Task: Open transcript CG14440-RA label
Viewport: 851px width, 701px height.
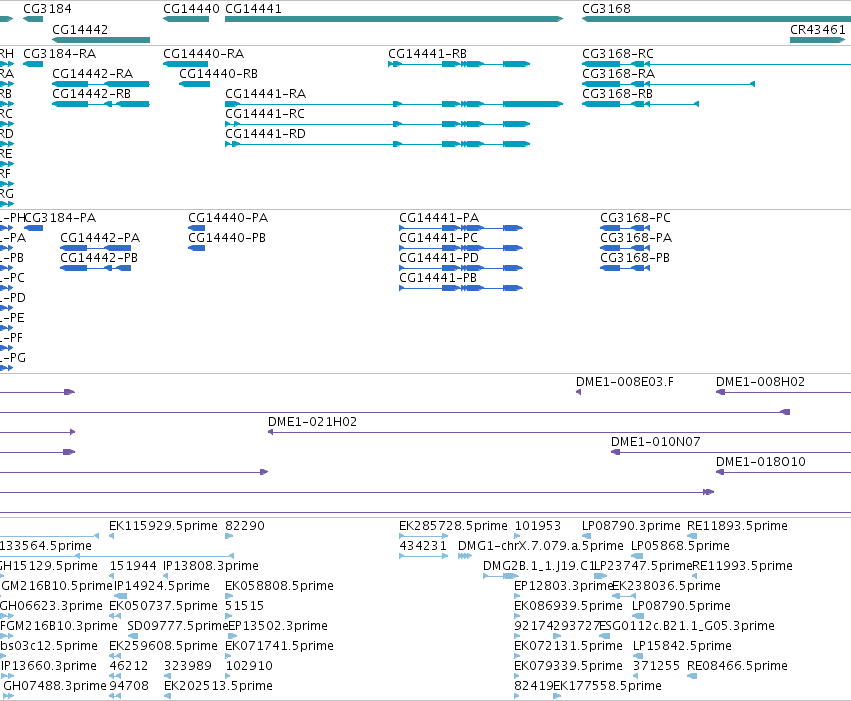Action: click(204, 54)
